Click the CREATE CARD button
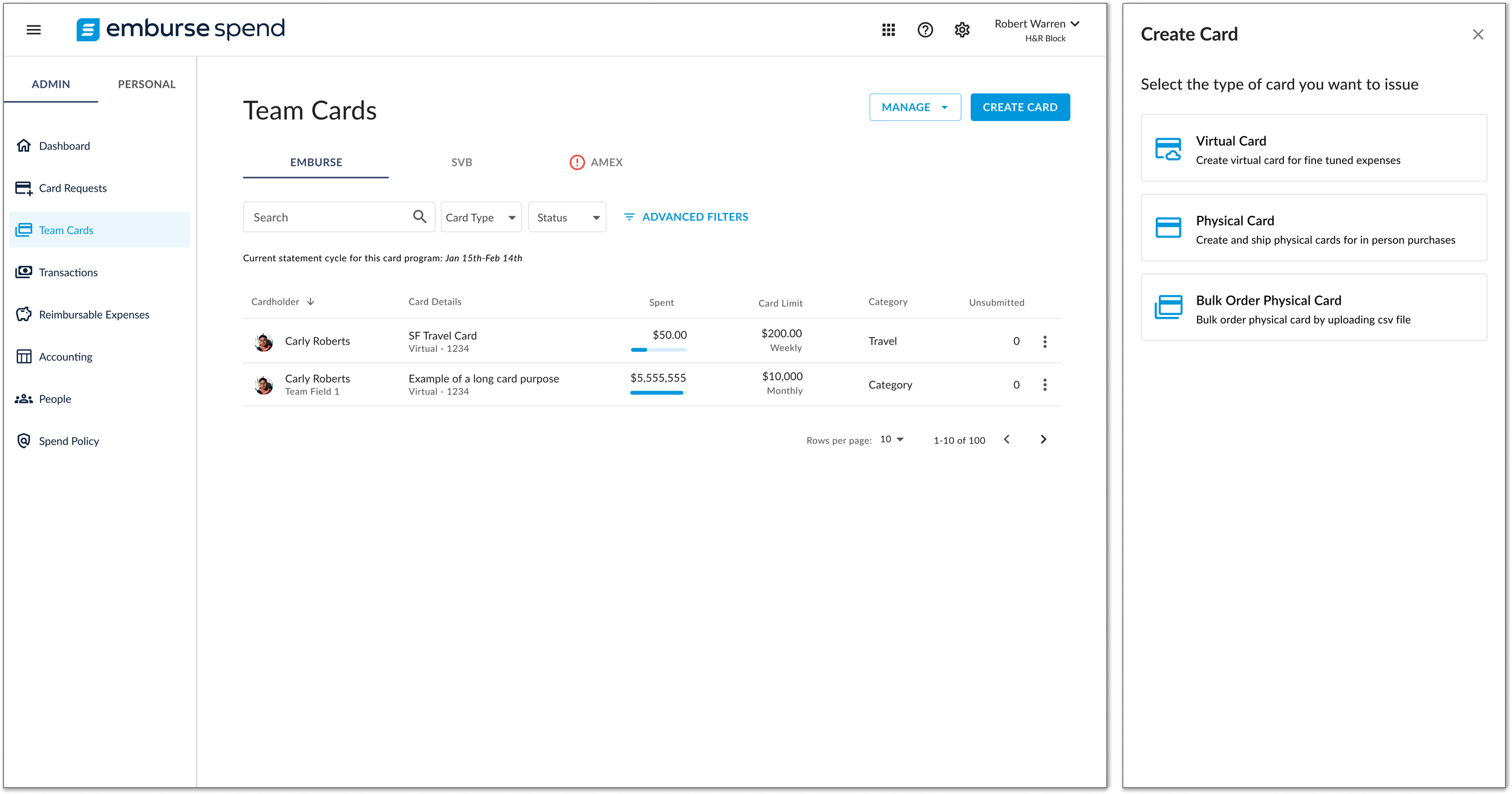This screenshot has width=1512, height=794. click(1020, 107)
